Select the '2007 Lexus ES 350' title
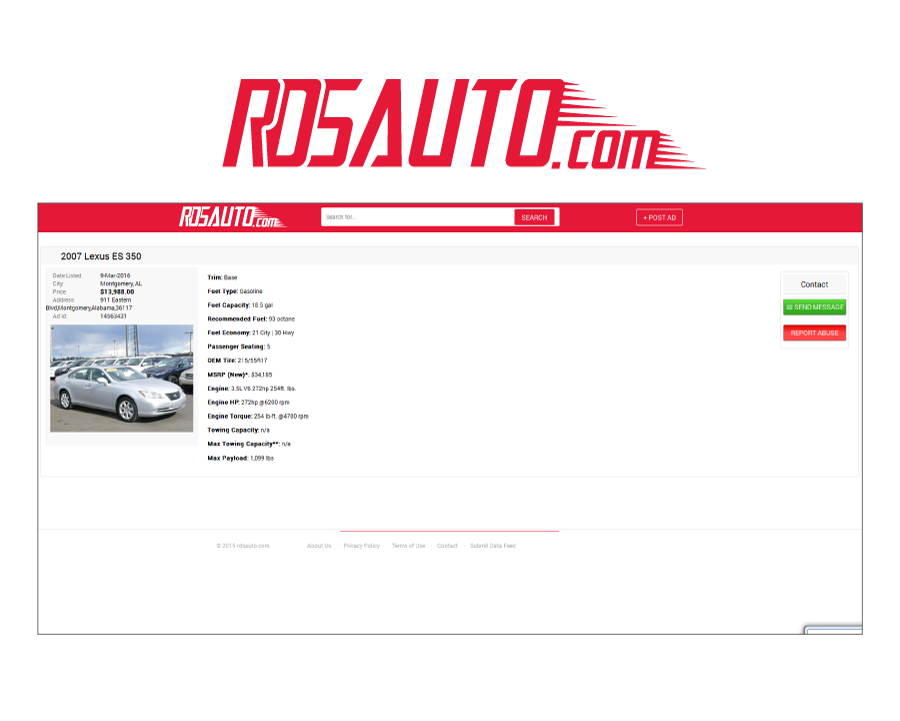900x721 pixels. click(x=101, y=257)
